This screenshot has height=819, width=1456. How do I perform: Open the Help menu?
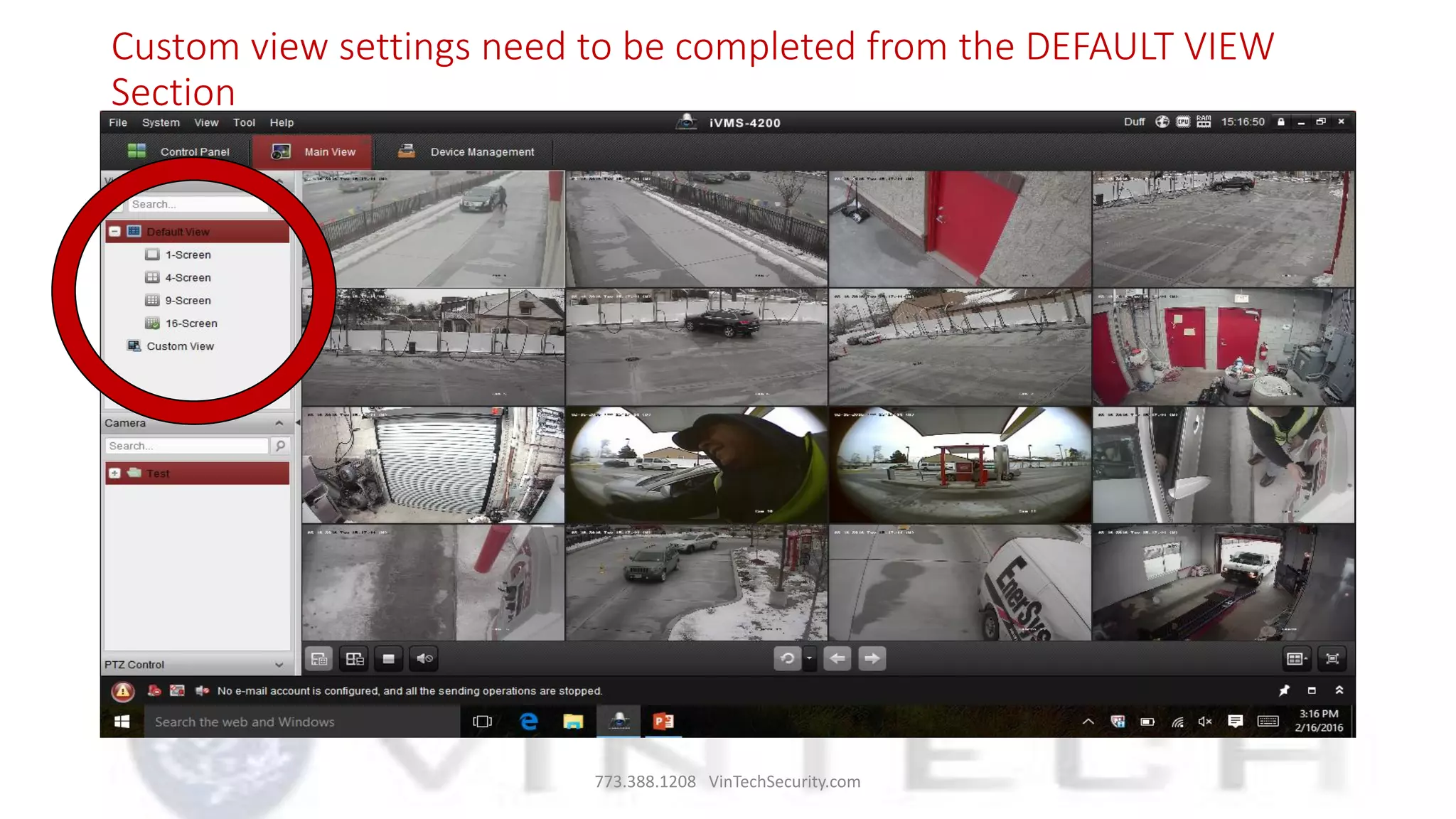click(x=282, y=122)
